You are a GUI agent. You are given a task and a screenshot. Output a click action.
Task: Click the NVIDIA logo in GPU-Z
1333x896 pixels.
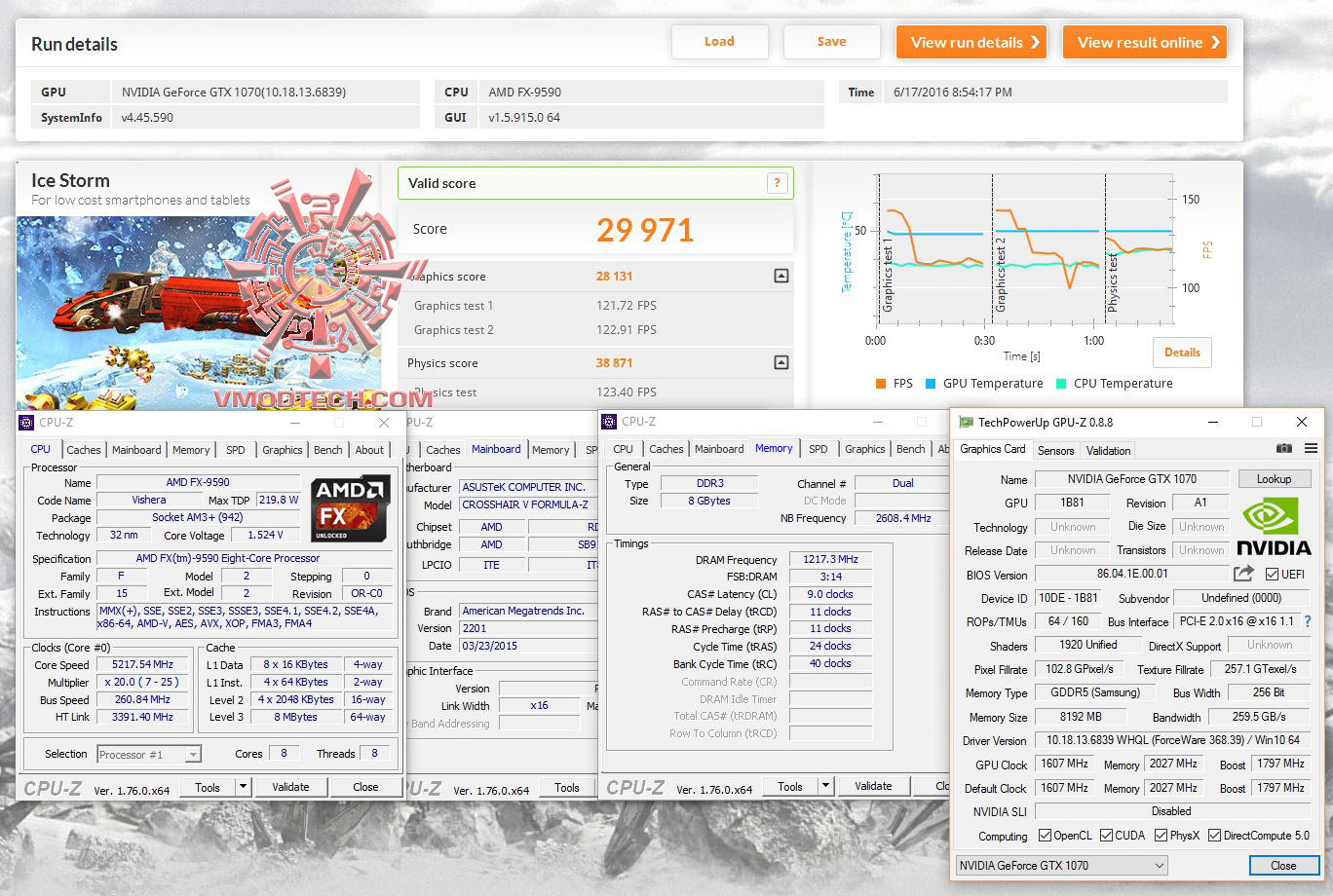(x=1274, y=526)
